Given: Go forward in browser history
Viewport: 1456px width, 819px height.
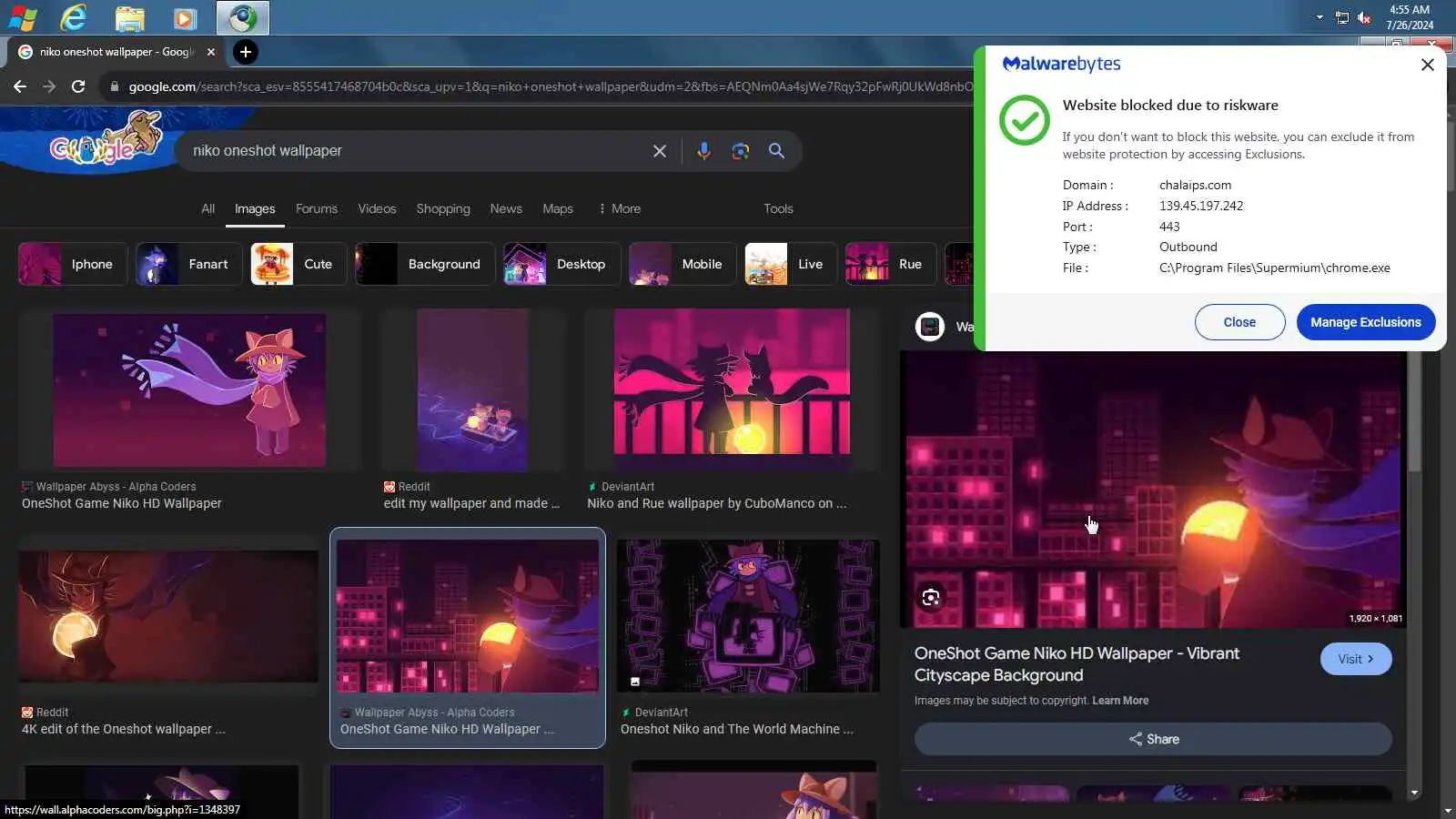Looking at the screenshot, I should click(49, 86).
